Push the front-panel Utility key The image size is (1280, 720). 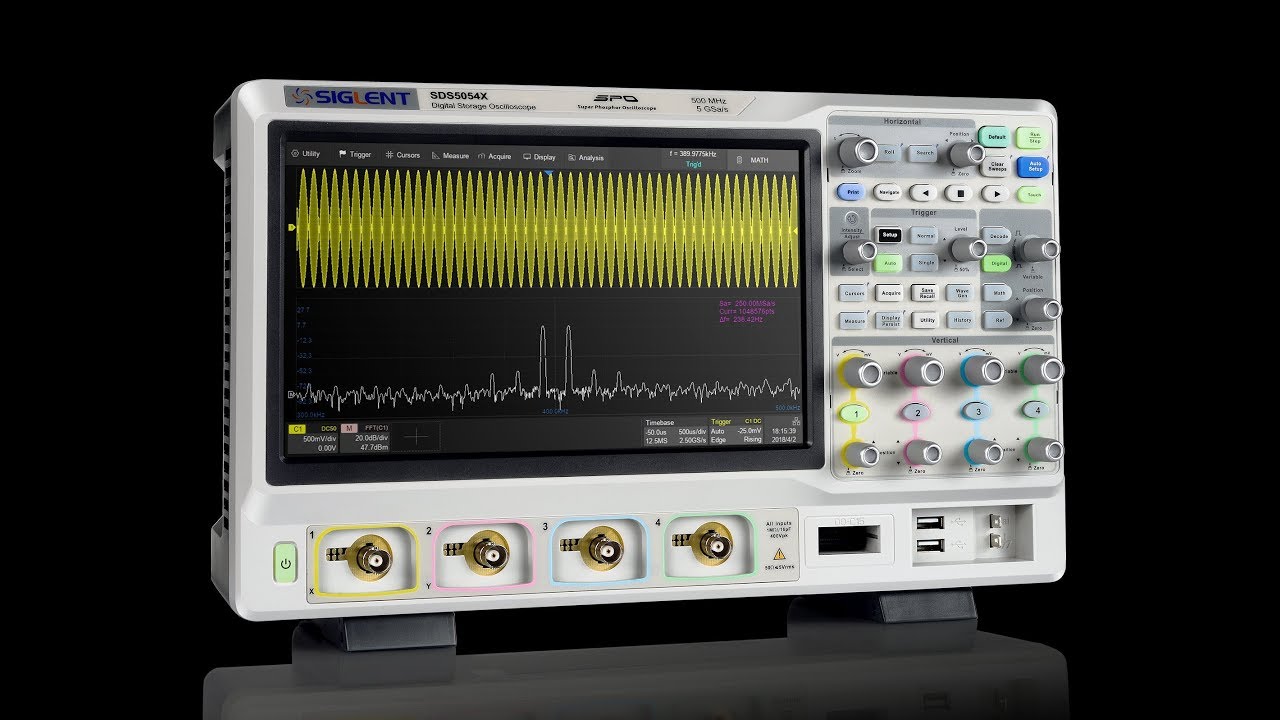[x=927, y=321]
